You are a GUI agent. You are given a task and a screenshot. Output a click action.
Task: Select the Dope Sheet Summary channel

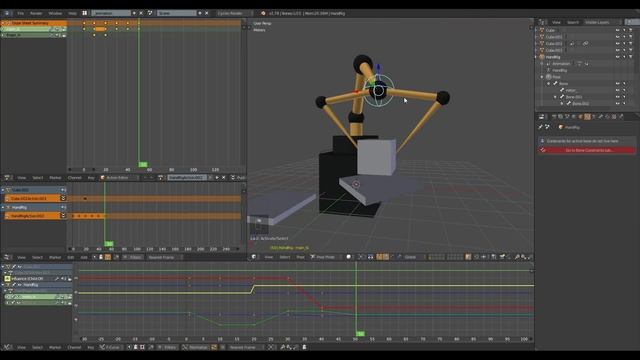pos(33,23)
